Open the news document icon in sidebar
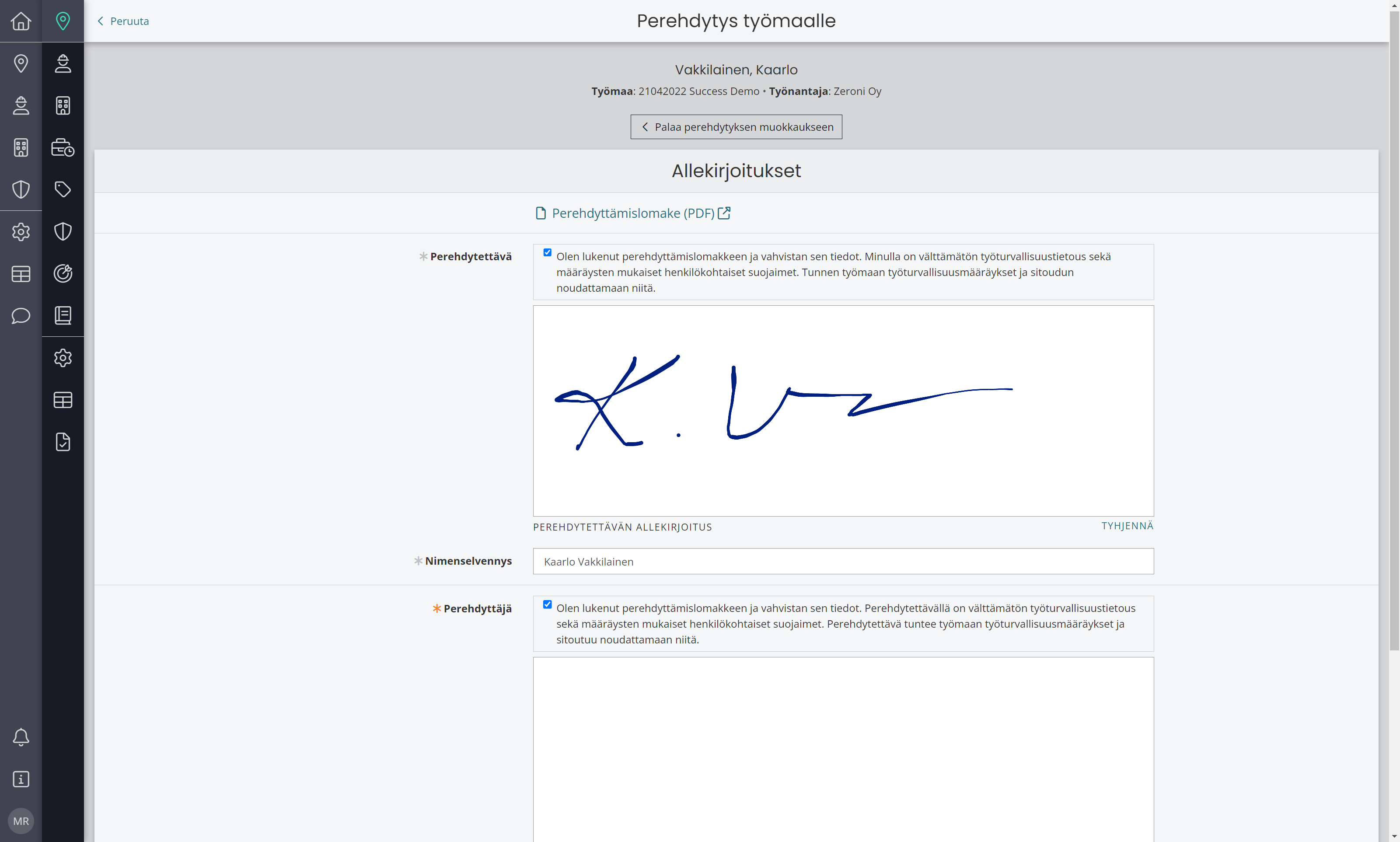Viewport: 1400px width, 842px height. pos(63,315)
